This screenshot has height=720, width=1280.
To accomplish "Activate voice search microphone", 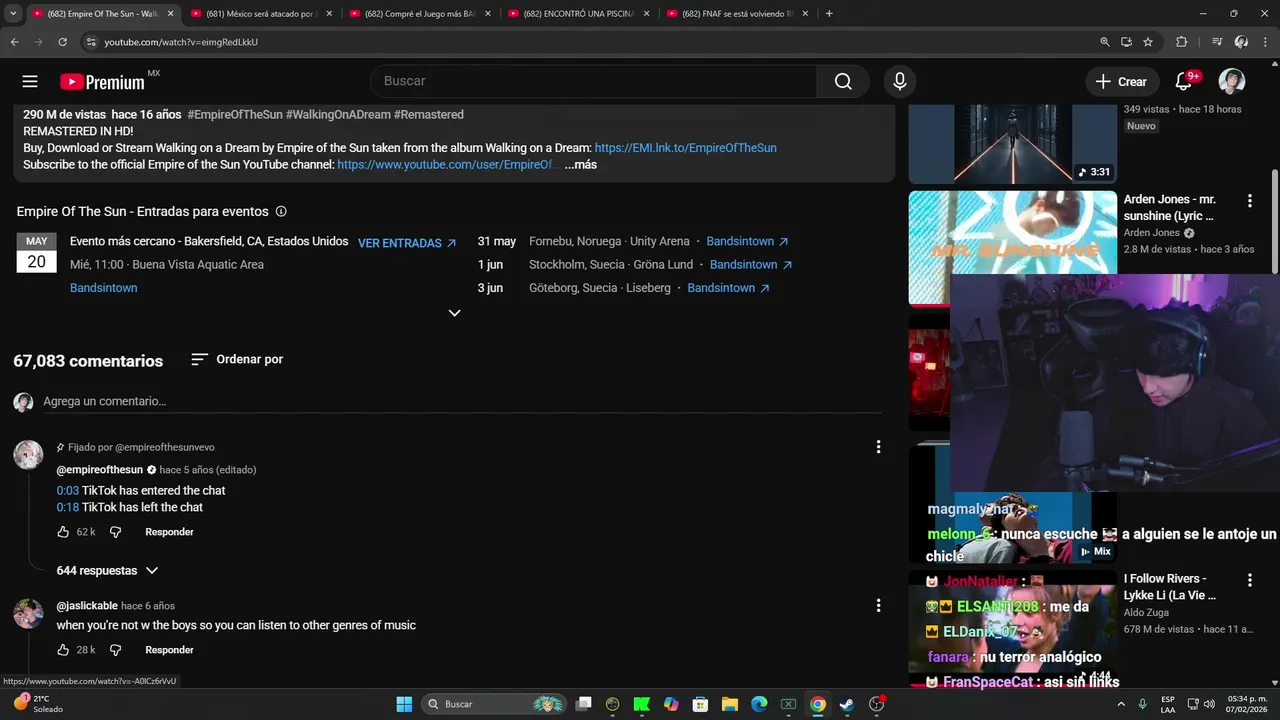I will point(900,82).
